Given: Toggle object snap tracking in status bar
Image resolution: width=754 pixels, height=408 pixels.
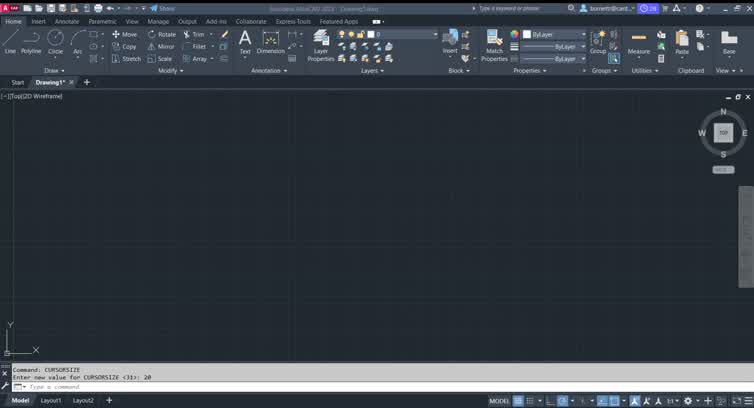Looking at the screenshot, I should pyautogui.click(x=603, y=401).
